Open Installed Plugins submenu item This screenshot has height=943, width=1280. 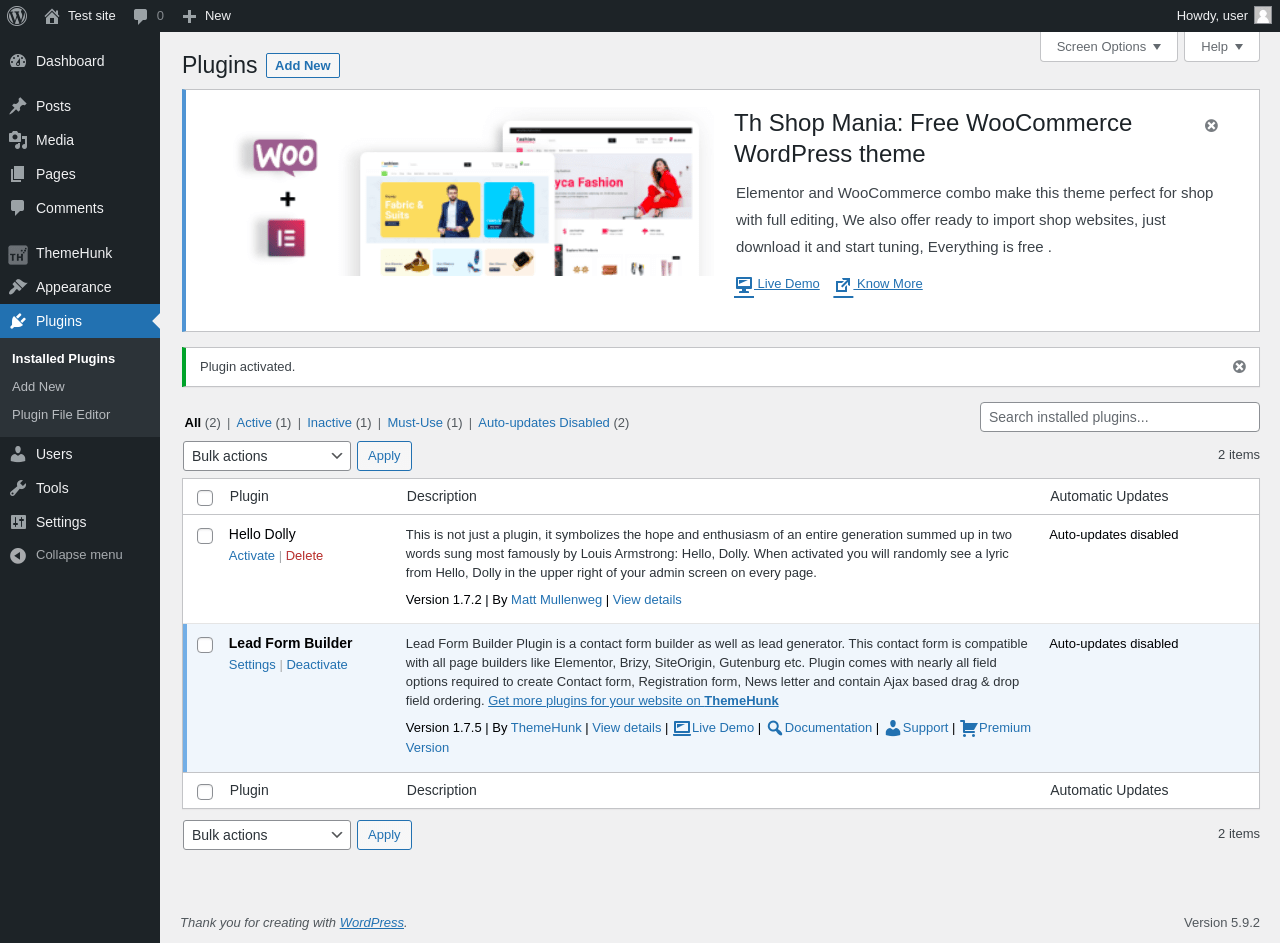[63, 358]
